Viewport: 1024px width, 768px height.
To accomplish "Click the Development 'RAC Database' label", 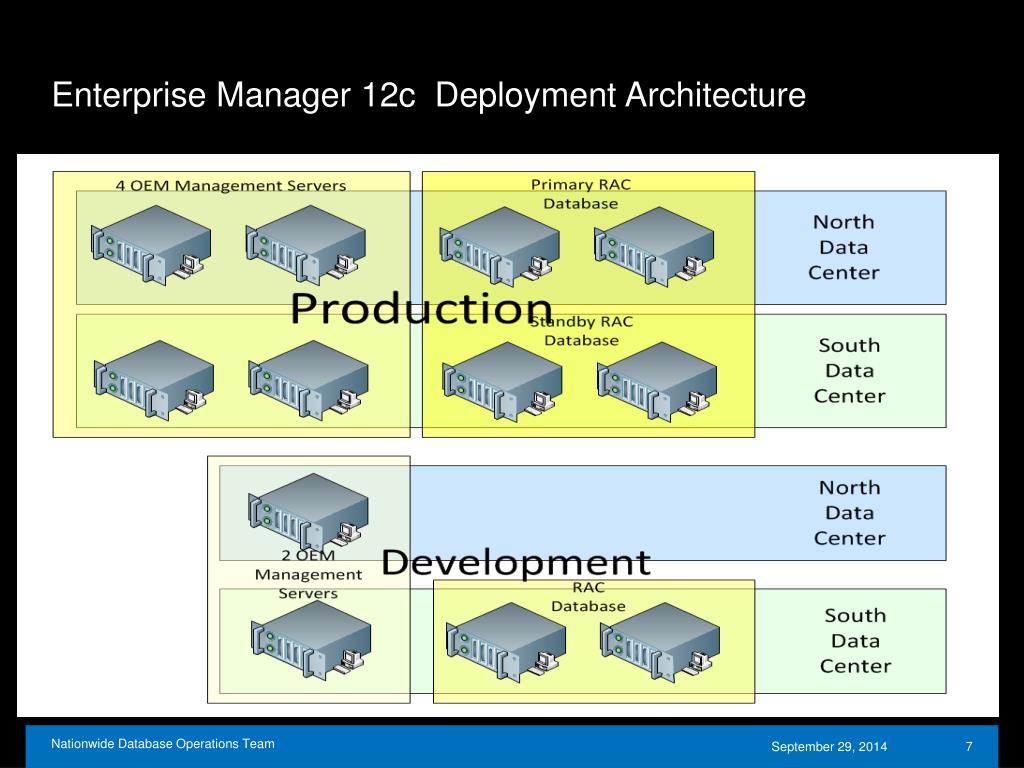I will tap(588, 597).
